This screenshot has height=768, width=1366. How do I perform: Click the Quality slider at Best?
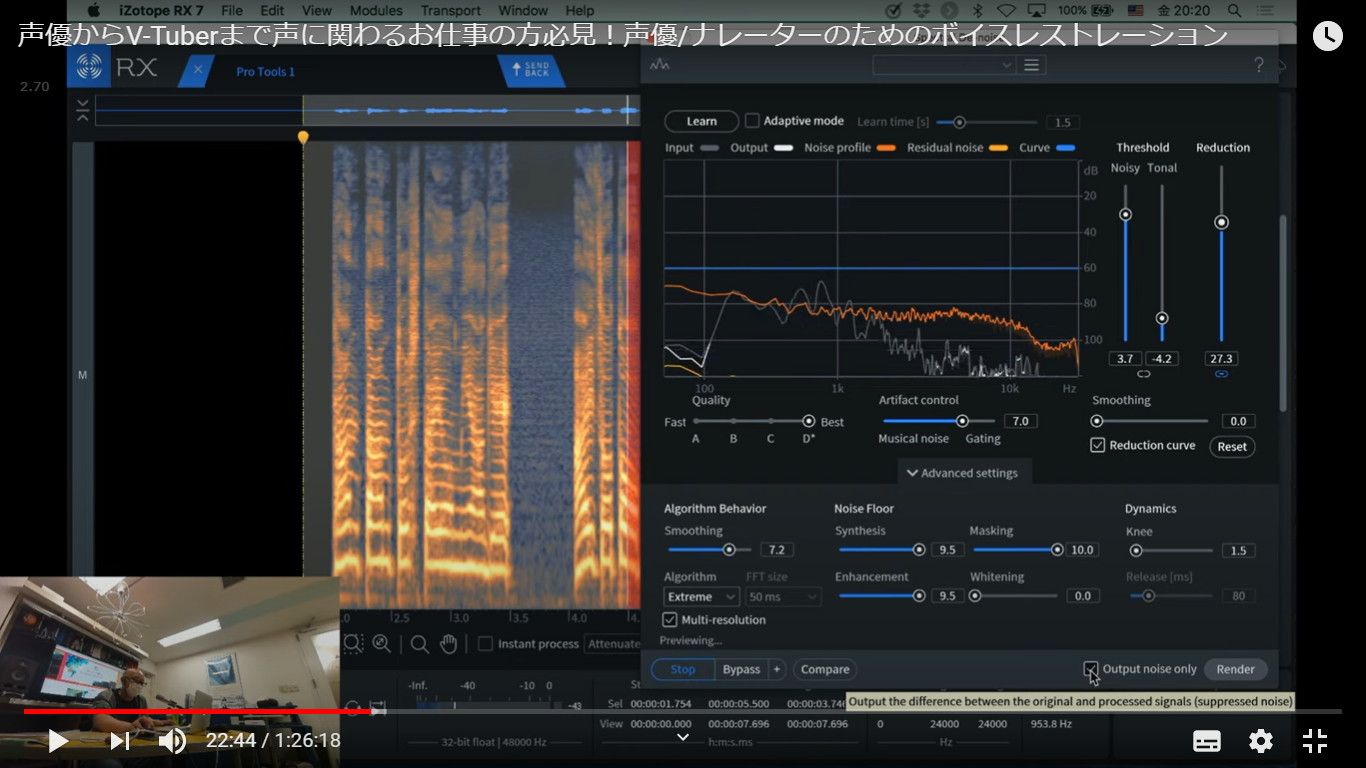[x=808, y=421]
